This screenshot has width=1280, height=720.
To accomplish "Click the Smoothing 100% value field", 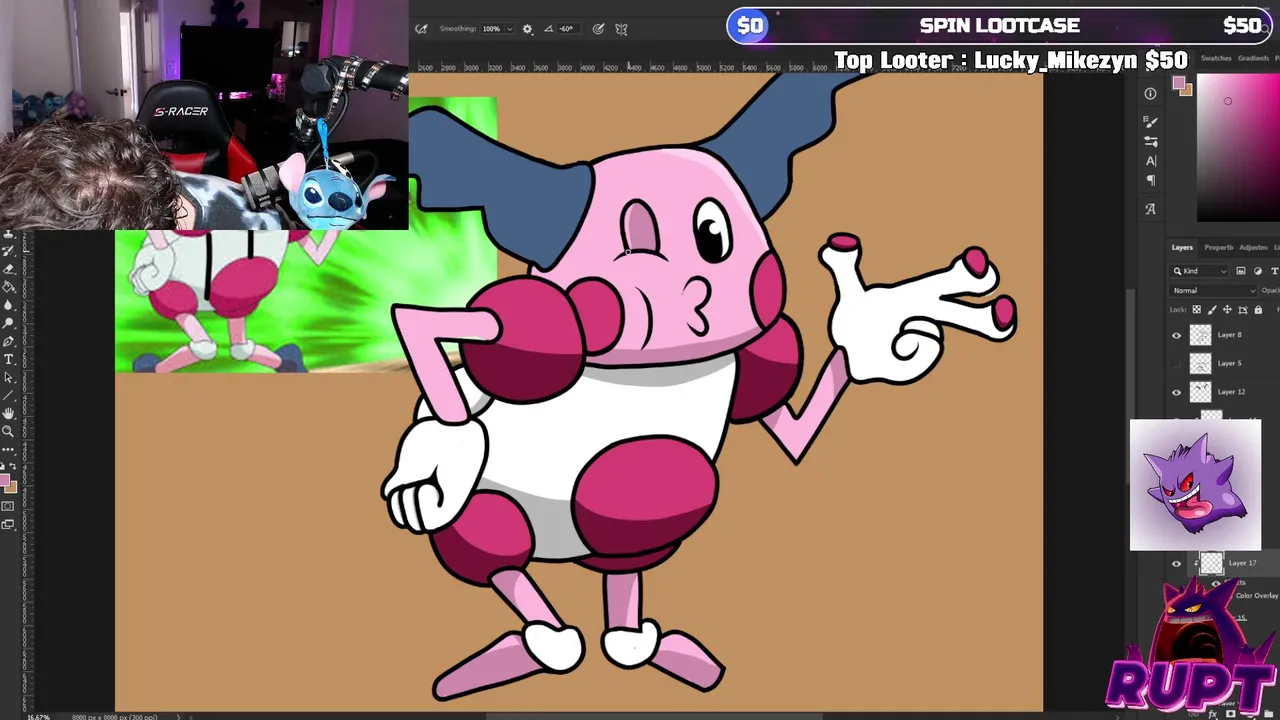I will pos(491,29).
